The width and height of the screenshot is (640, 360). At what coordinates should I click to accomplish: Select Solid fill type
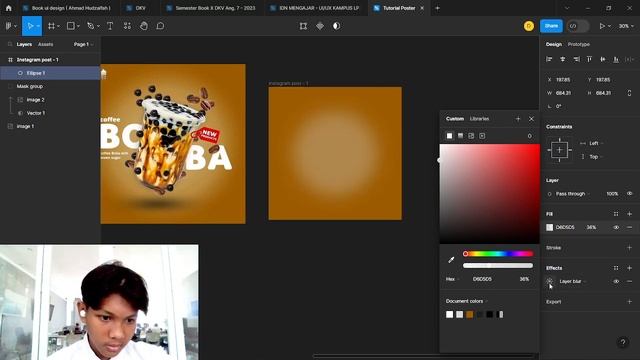click(x=449, y=136)
